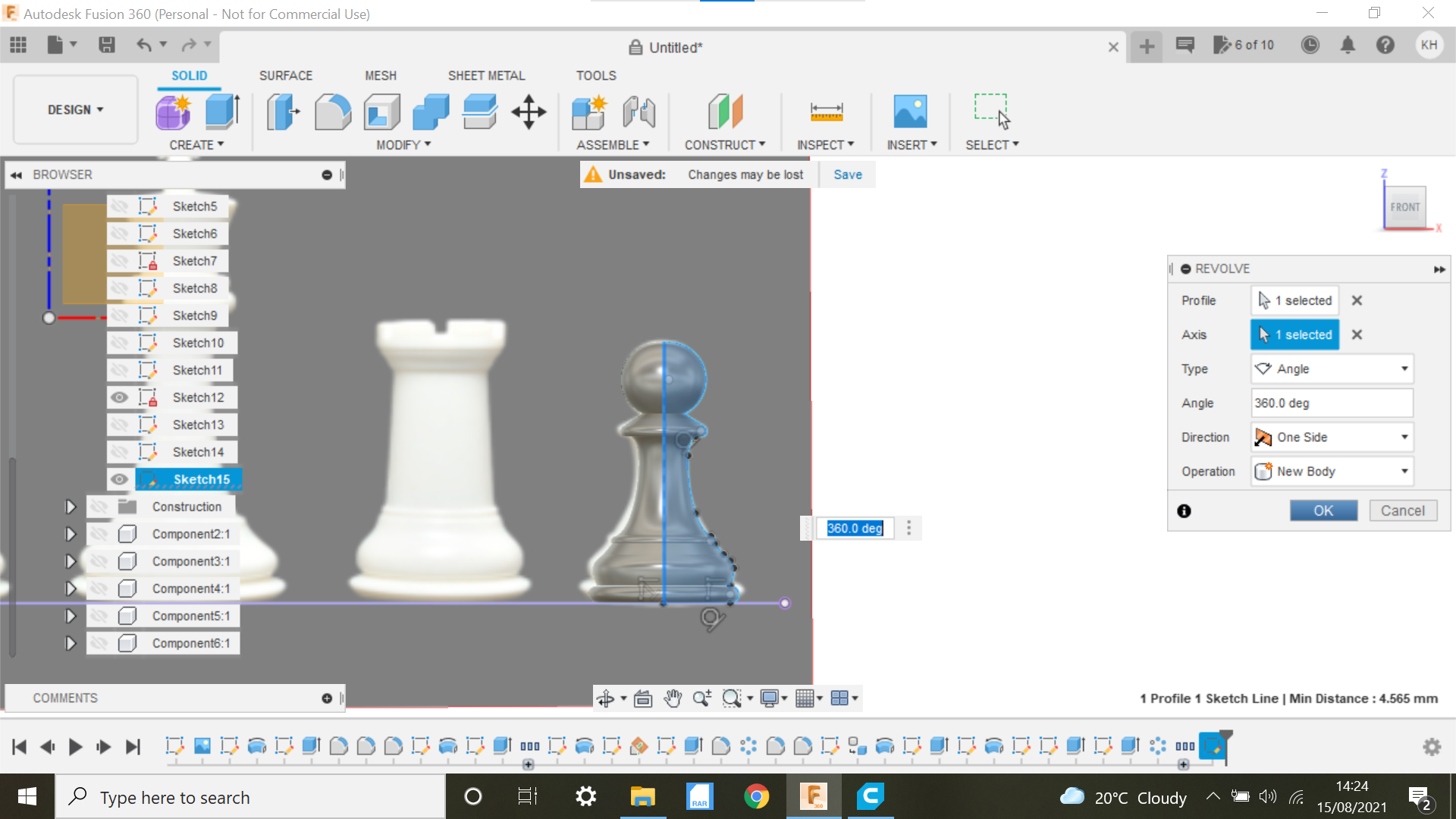The image size is (1456, 819).
Task: Hide Sketch12 by clicking its eye icon
Action: pyautogui.click(x=120, y=397)
